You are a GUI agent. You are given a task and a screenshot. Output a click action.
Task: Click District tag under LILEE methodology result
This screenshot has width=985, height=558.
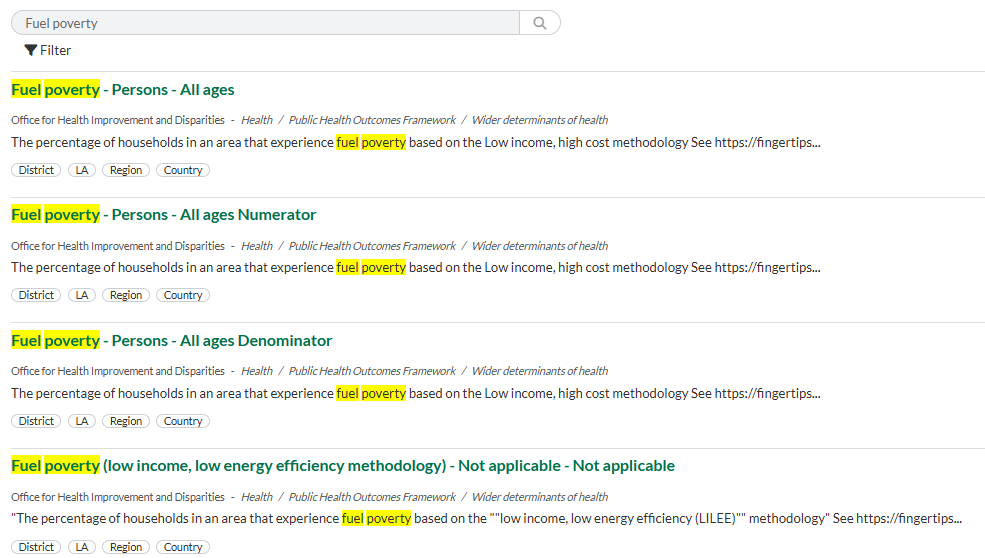[36, 547]
